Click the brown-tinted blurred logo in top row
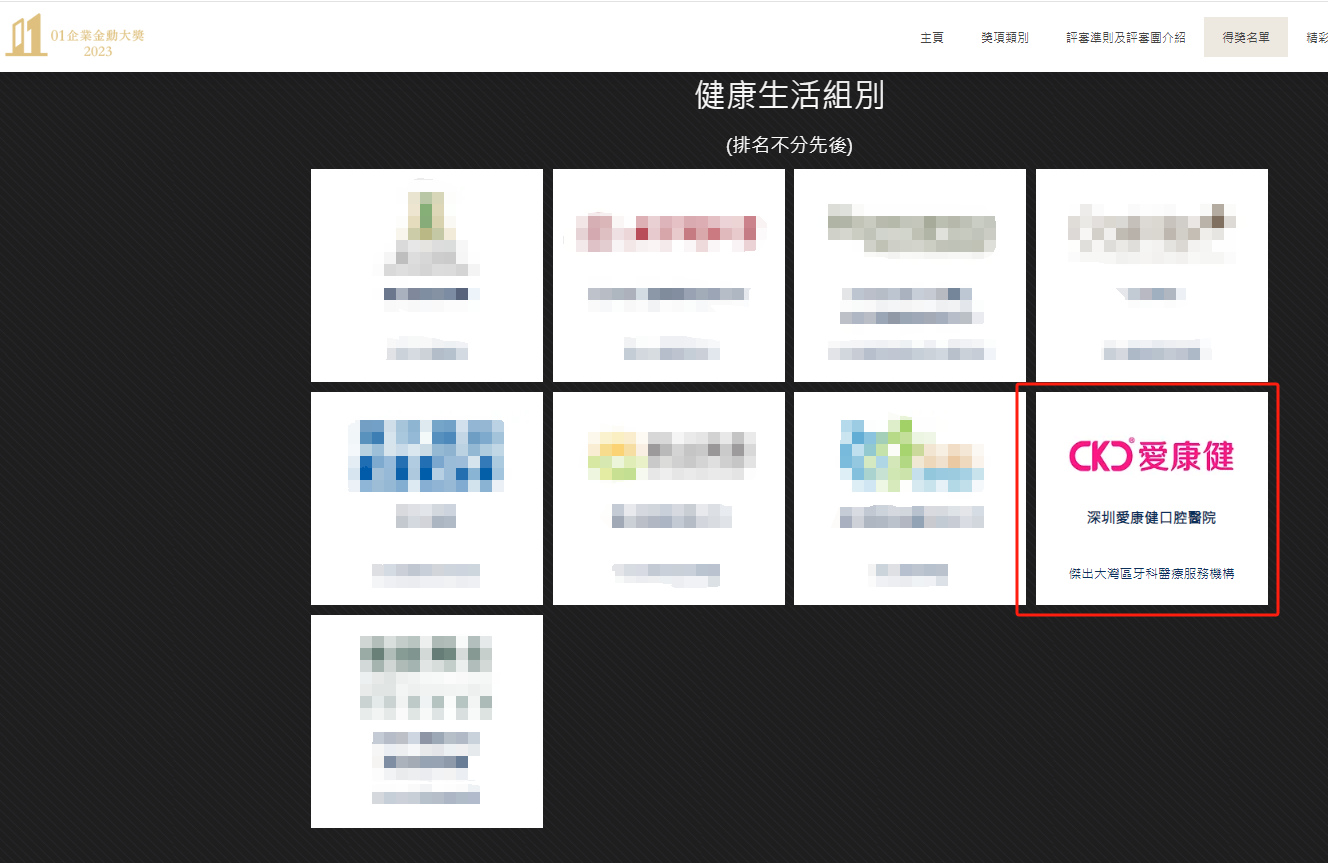Viewport: 1328px width, 863px height. 1151,230
